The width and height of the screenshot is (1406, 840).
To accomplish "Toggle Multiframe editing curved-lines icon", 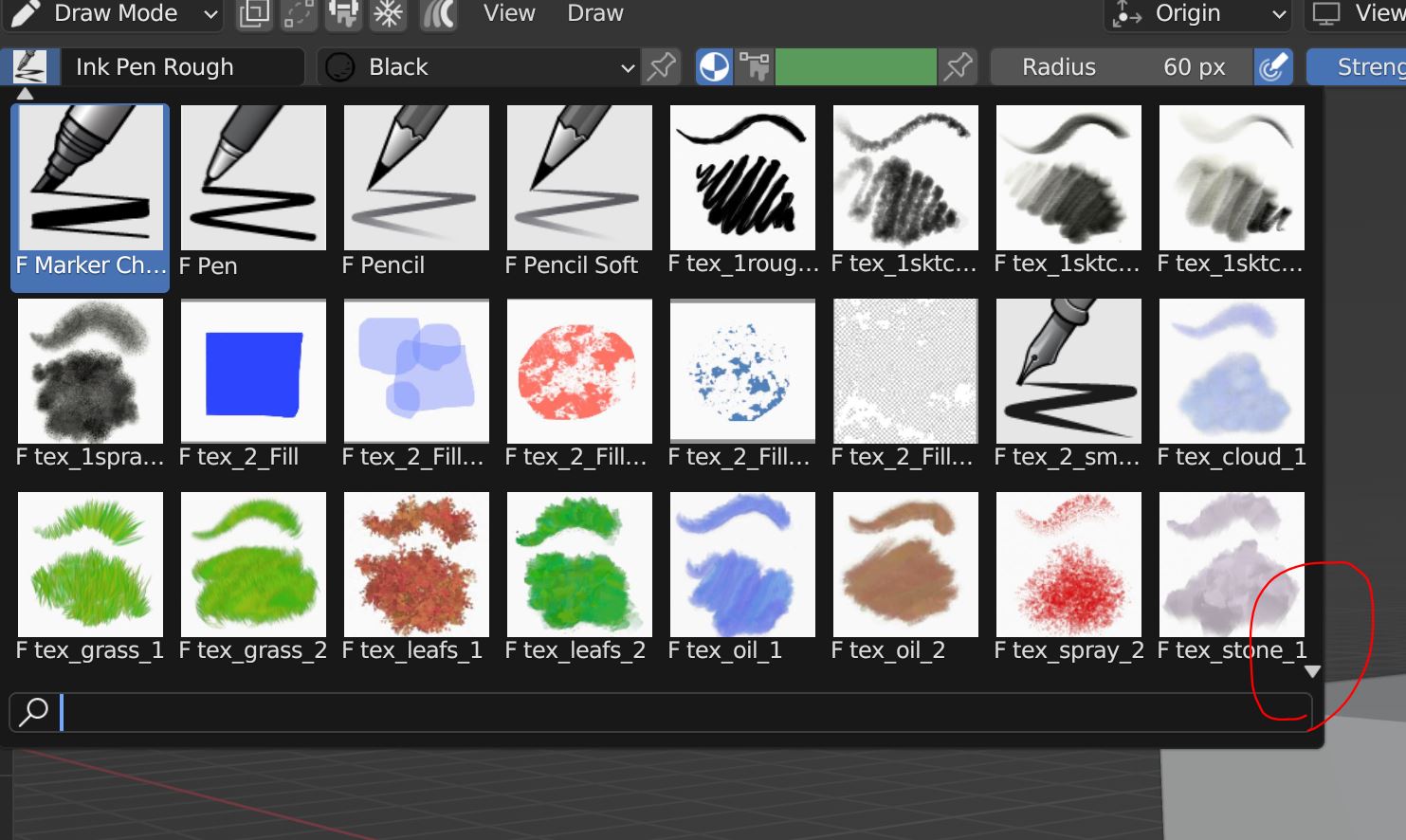I will pyautogui.click(x=438, y=13).
